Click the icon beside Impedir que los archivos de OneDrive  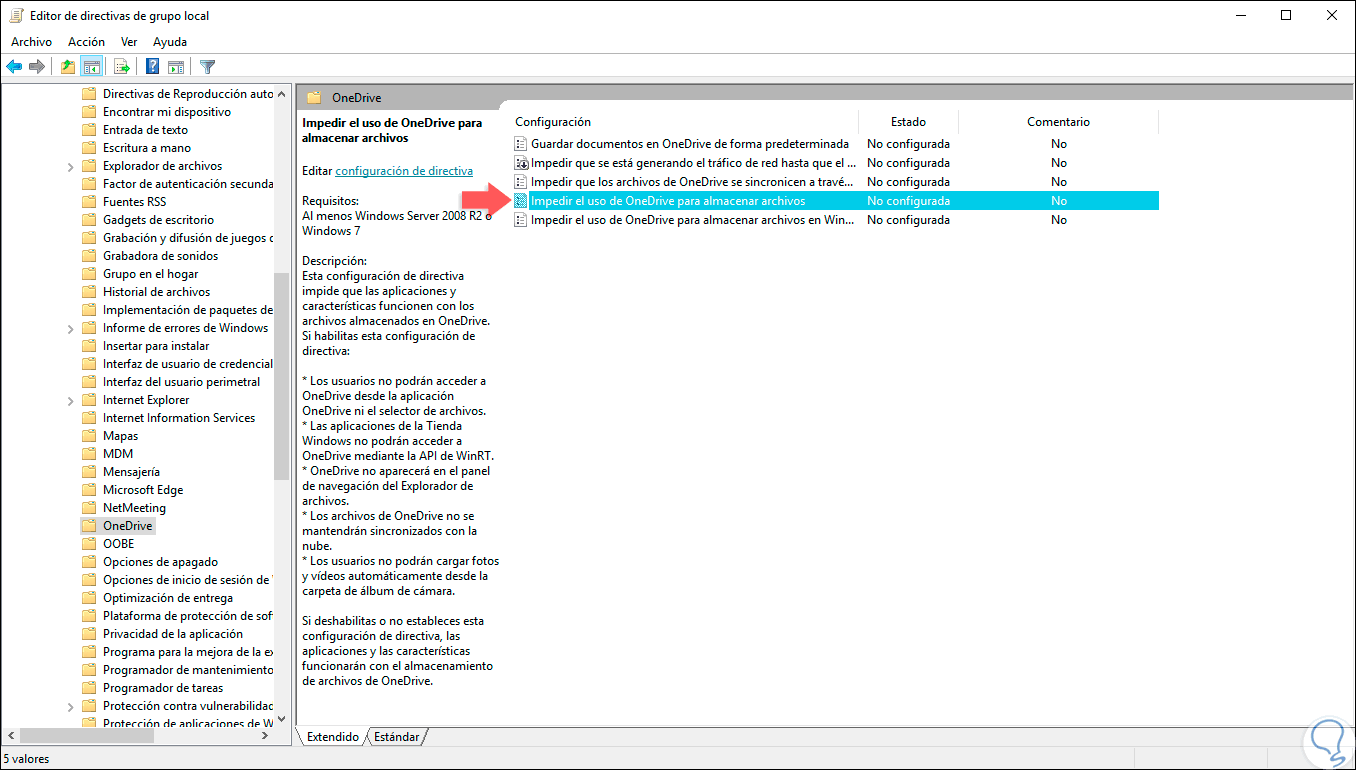(x=521, y=182)
